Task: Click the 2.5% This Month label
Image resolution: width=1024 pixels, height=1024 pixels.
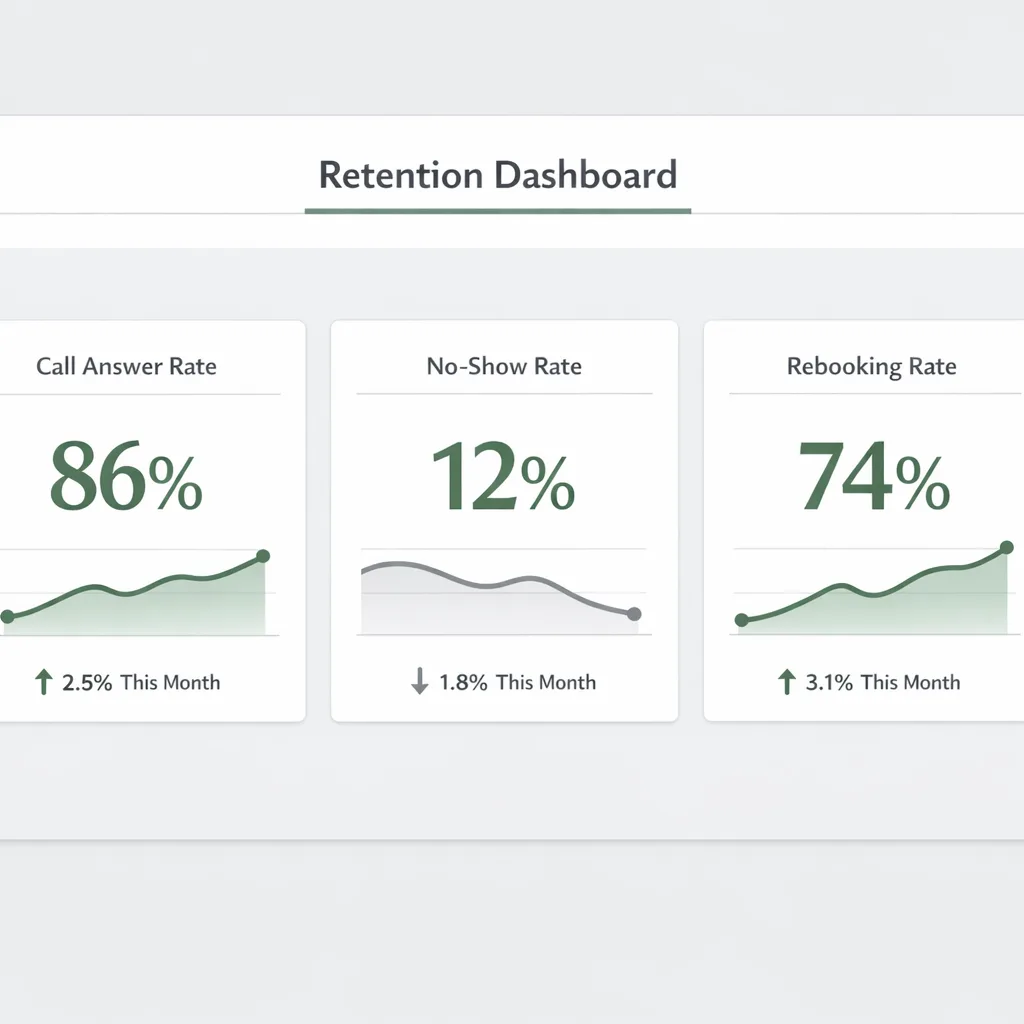Action: click(x=141, y=683)
